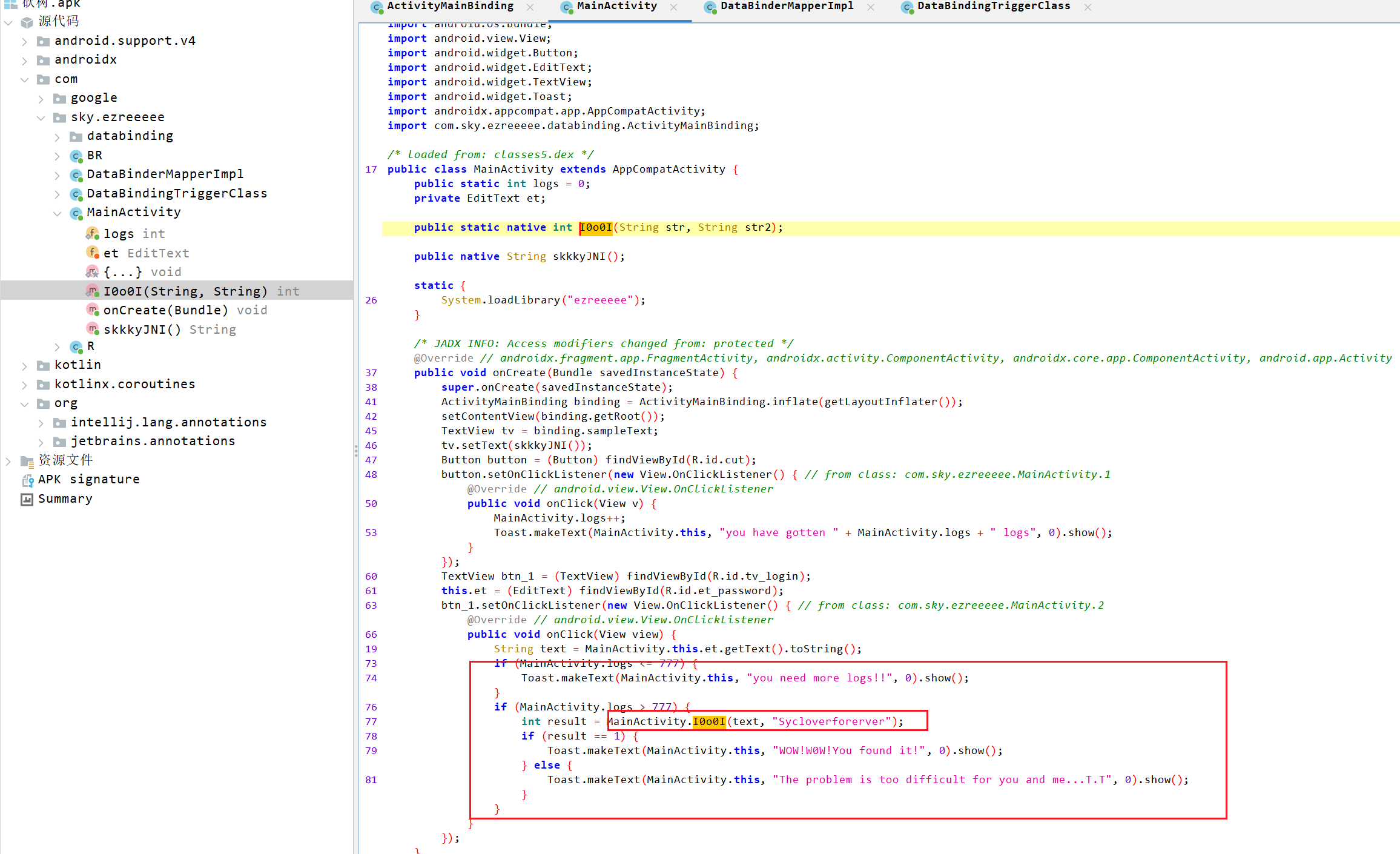Click the BR class icon
1400x854 pixels.
point(76,156)
